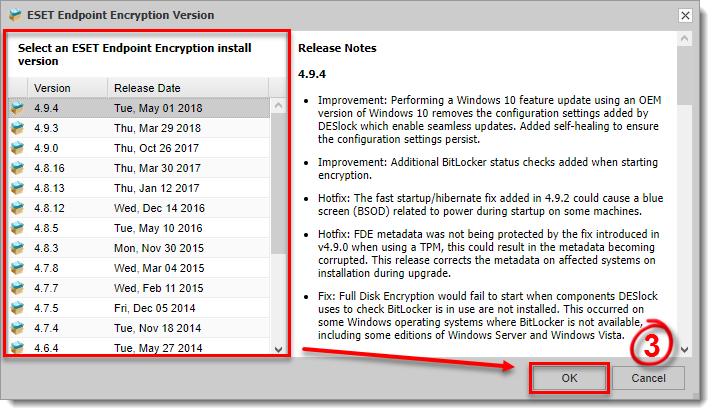Click the package icon for version 4.9.0

18,148
